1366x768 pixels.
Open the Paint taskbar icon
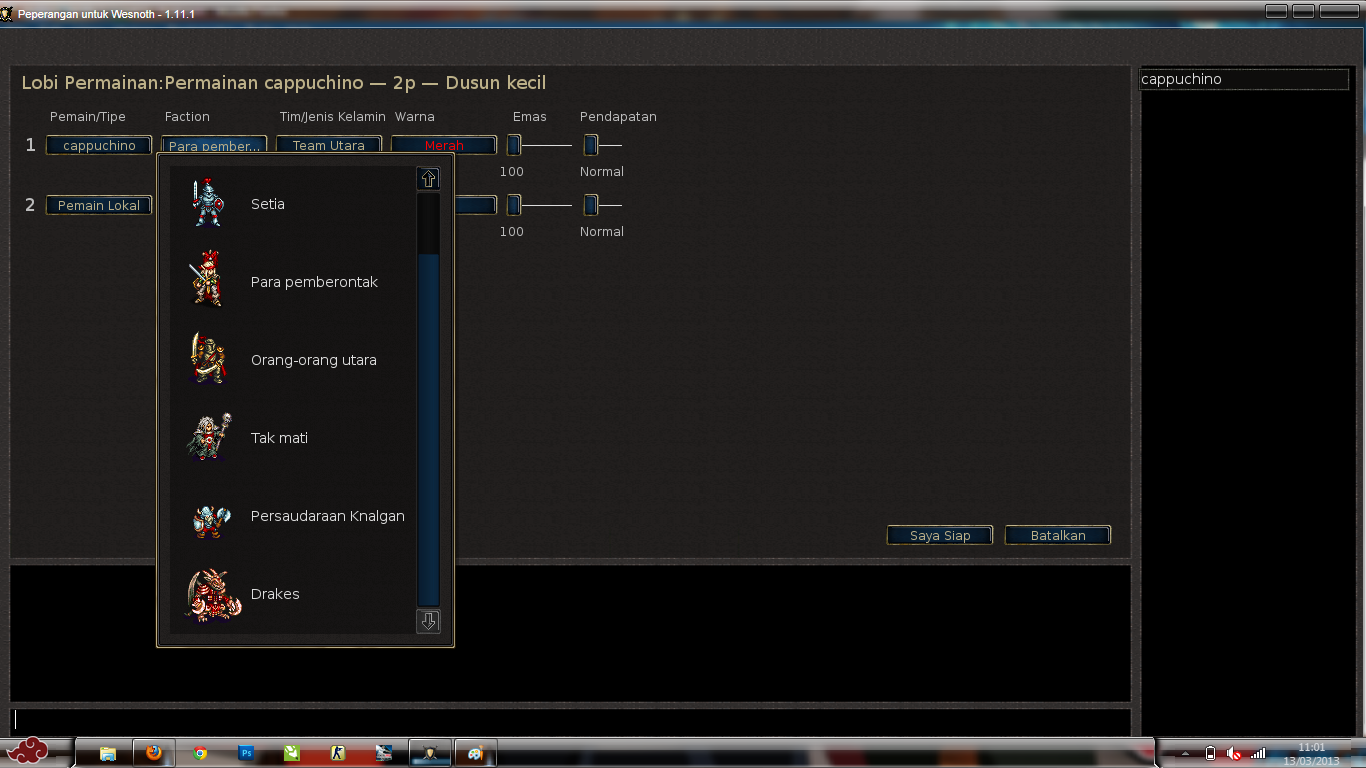point(476,753)
